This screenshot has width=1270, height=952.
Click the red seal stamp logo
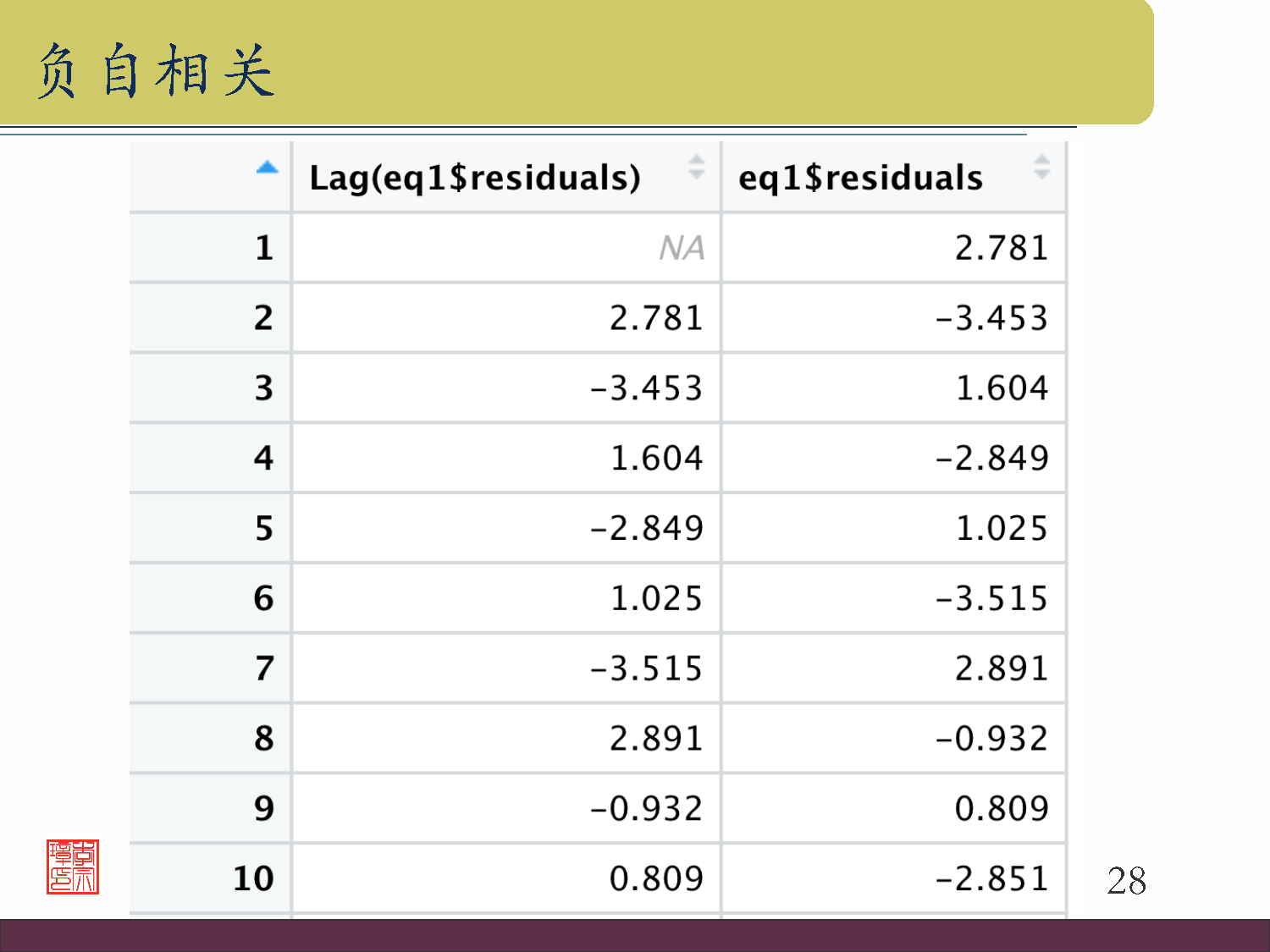73,867
